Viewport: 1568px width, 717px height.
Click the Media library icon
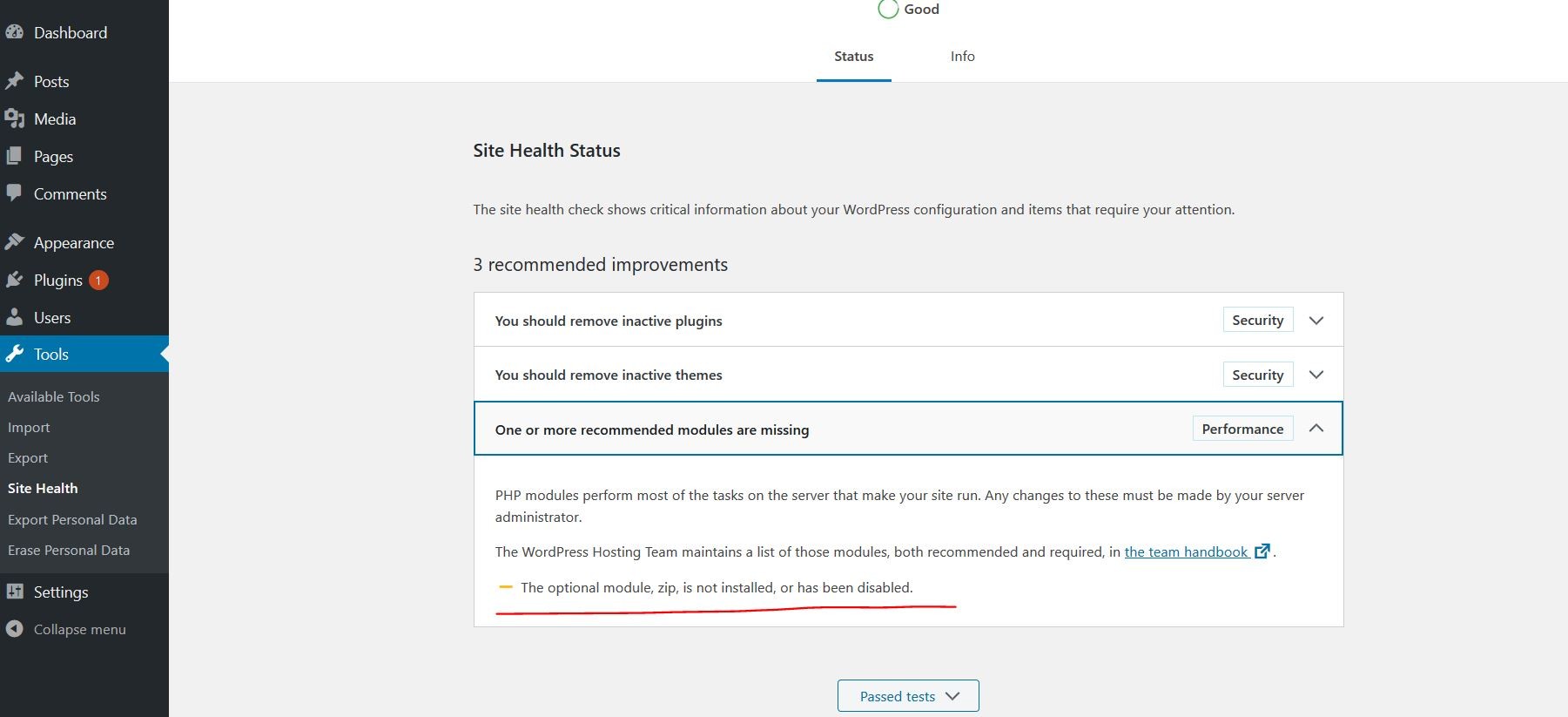(14, 118)
